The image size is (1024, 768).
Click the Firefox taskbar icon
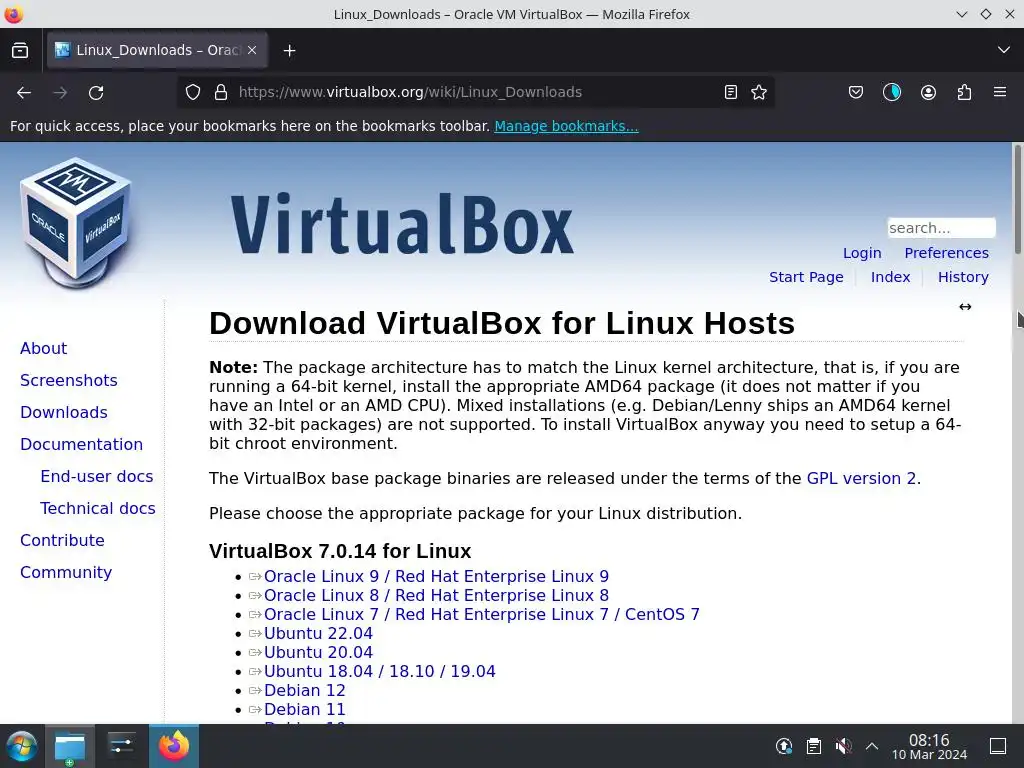(x=174, y=746)
